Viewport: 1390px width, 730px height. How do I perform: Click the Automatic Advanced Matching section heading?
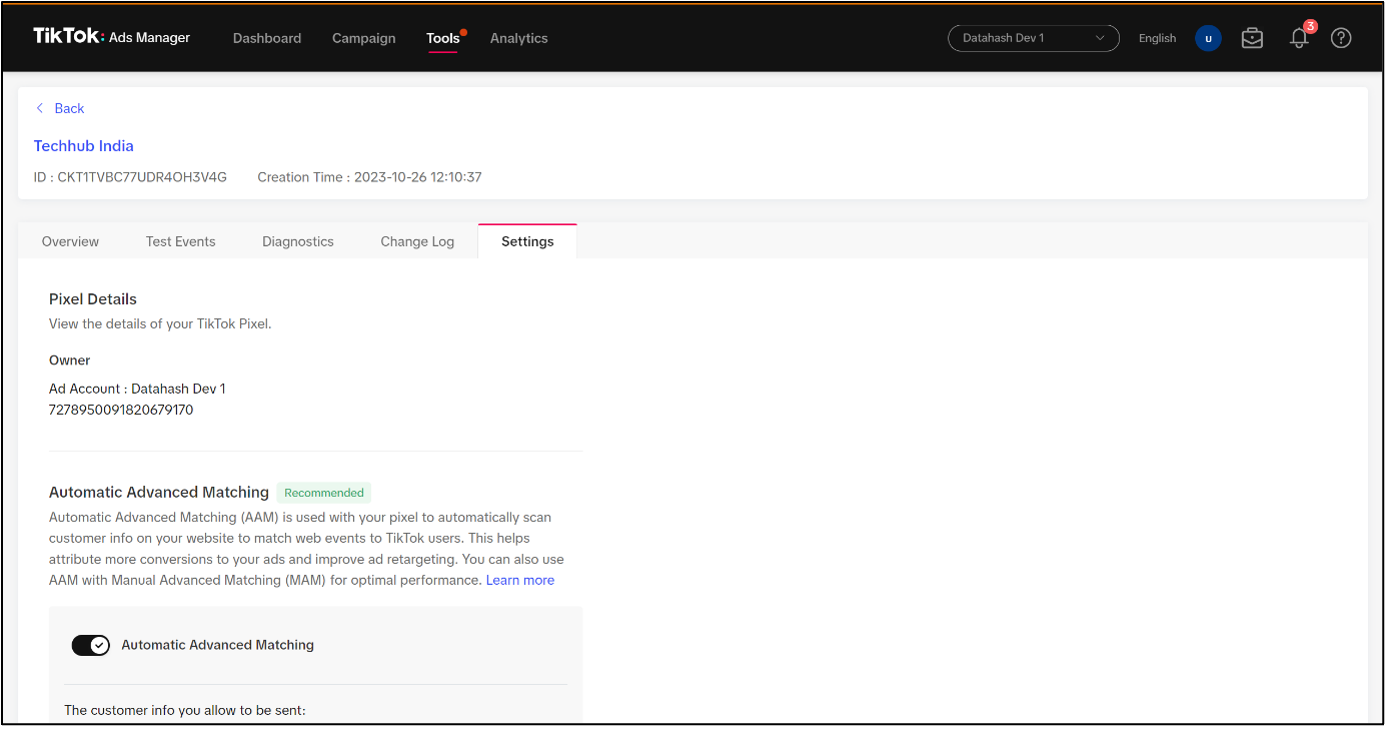click(x=159, y=492)
